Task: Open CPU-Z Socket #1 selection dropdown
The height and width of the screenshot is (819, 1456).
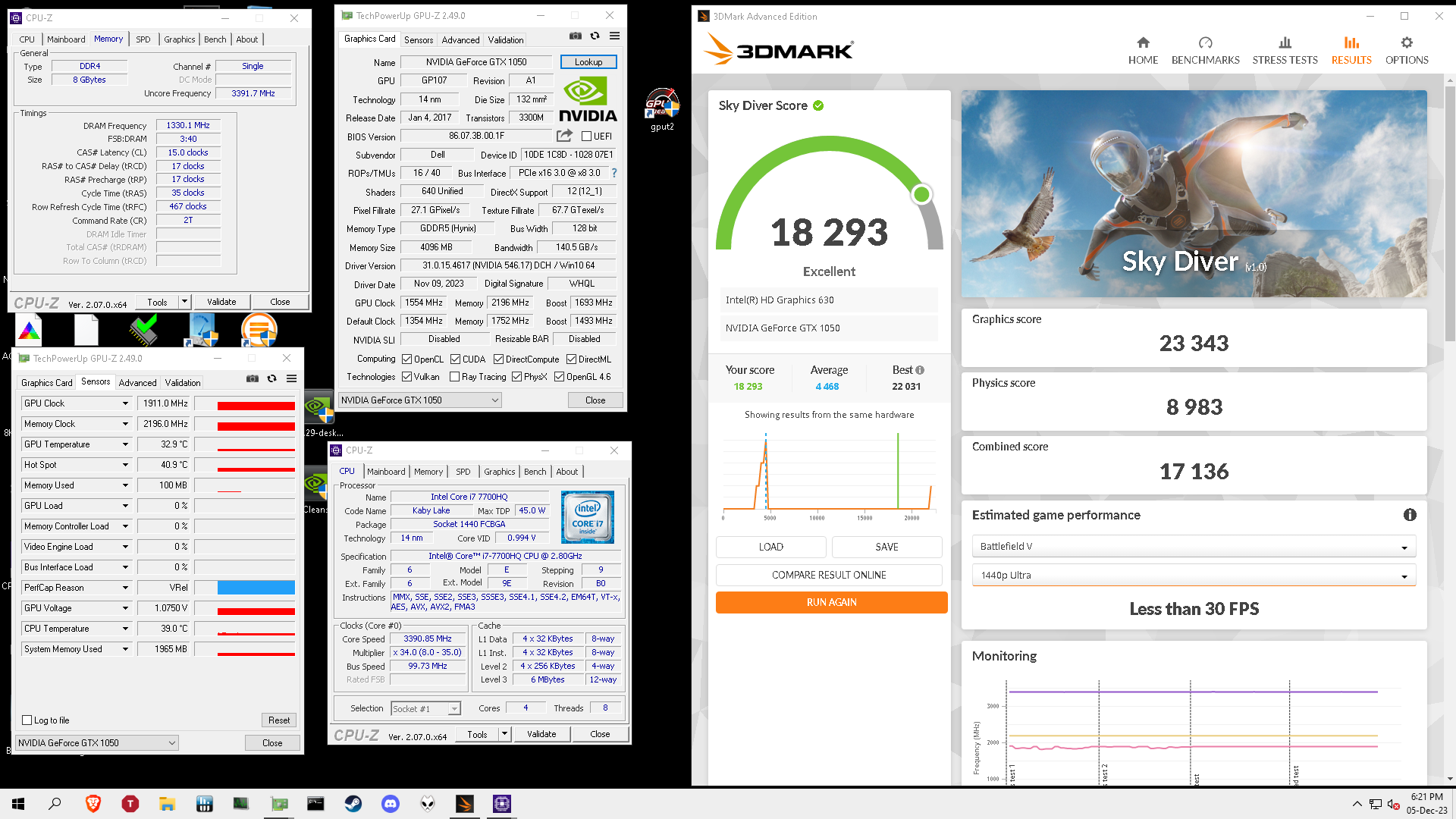Action: pyautogui.click(x=425, y=709)
